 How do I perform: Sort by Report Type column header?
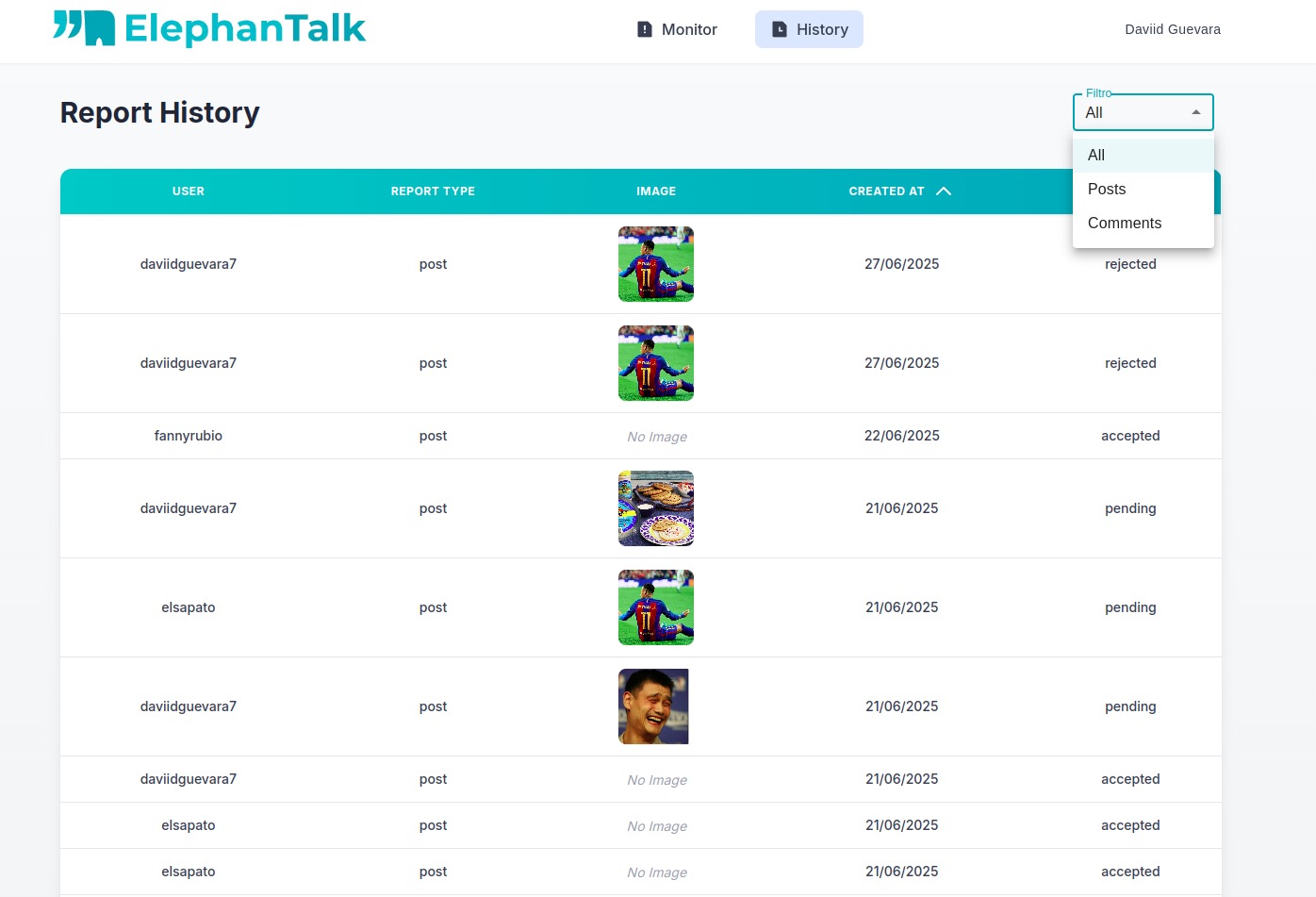point(433,191)
